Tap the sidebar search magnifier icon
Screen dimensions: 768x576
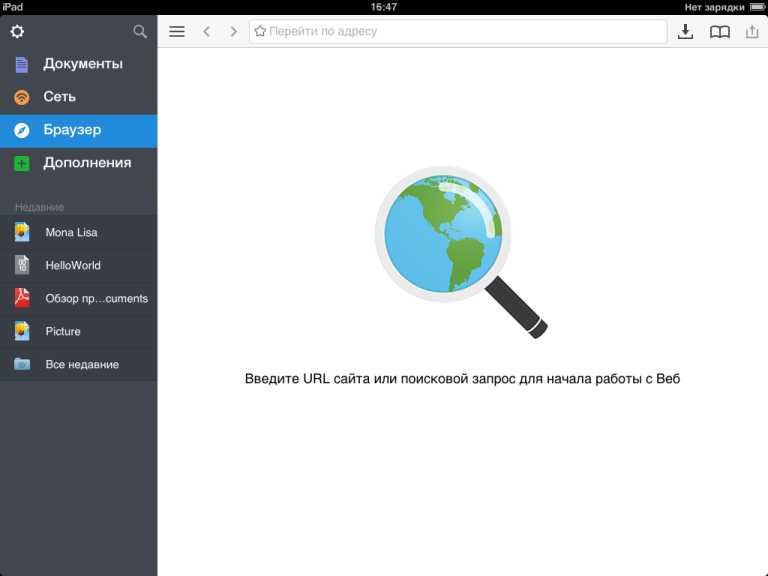pos(140,31)
